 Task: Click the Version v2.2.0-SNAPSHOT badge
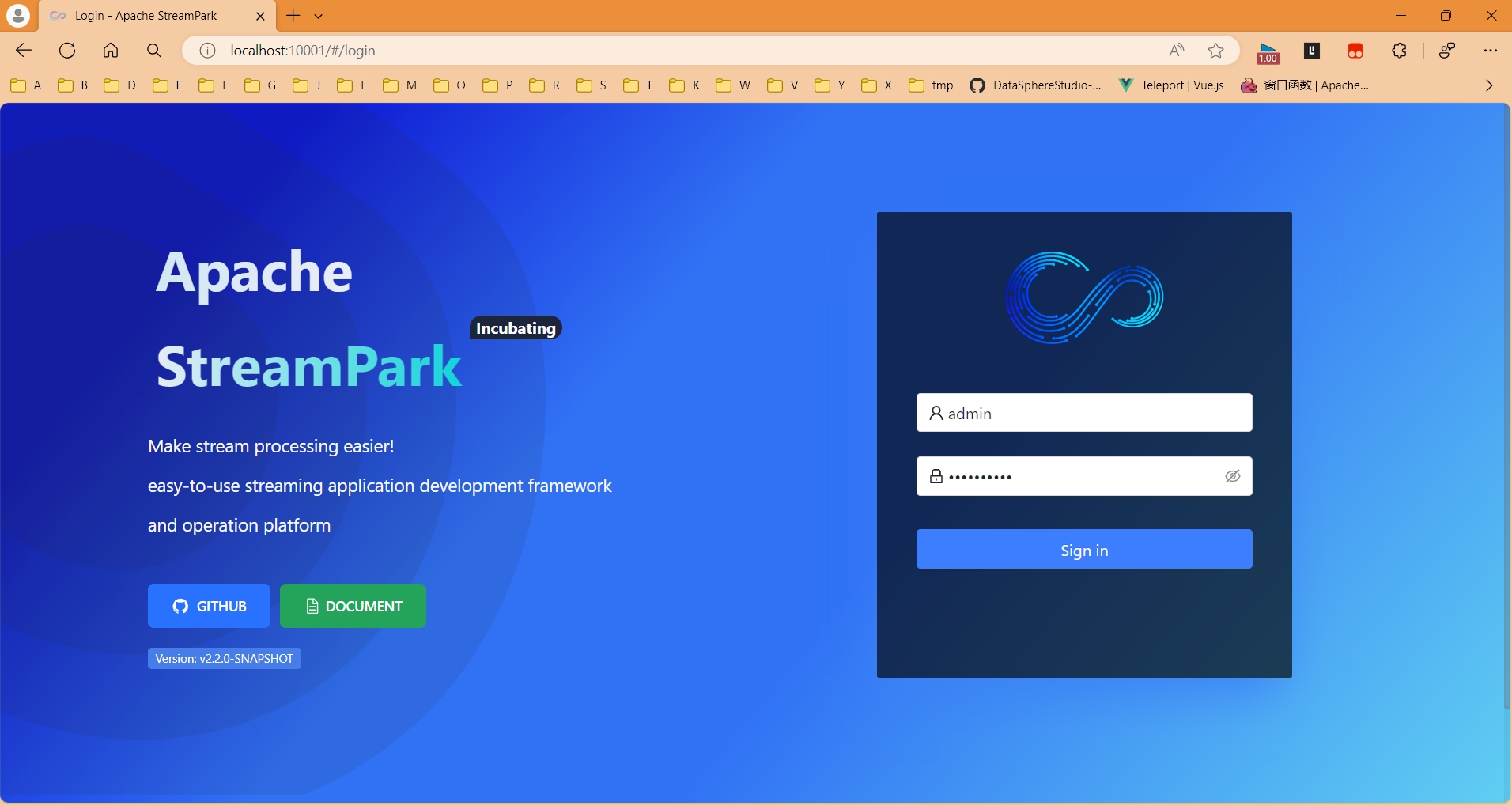225,659
